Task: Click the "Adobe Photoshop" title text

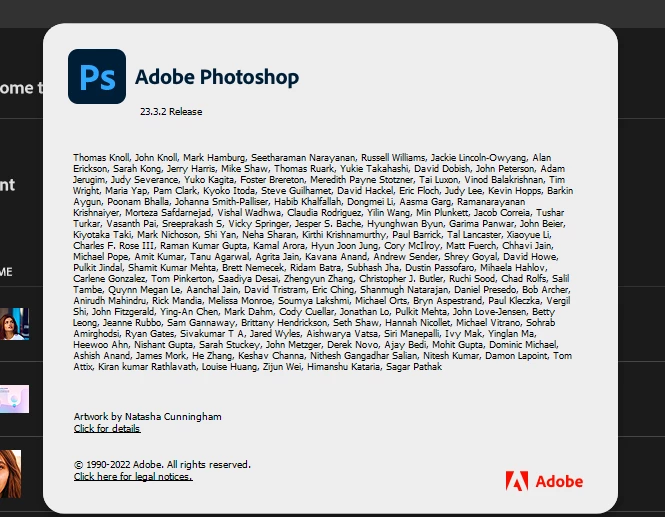Action: pyautogui.click(x=217, y=77)
